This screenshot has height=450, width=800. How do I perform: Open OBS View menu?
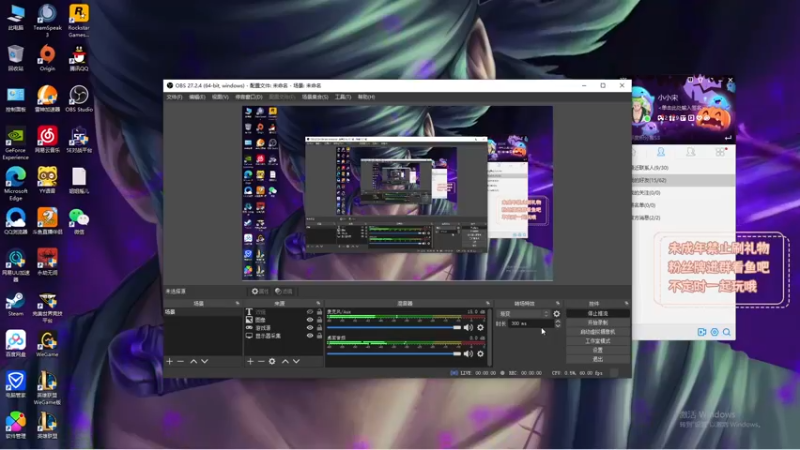point(220,97)
